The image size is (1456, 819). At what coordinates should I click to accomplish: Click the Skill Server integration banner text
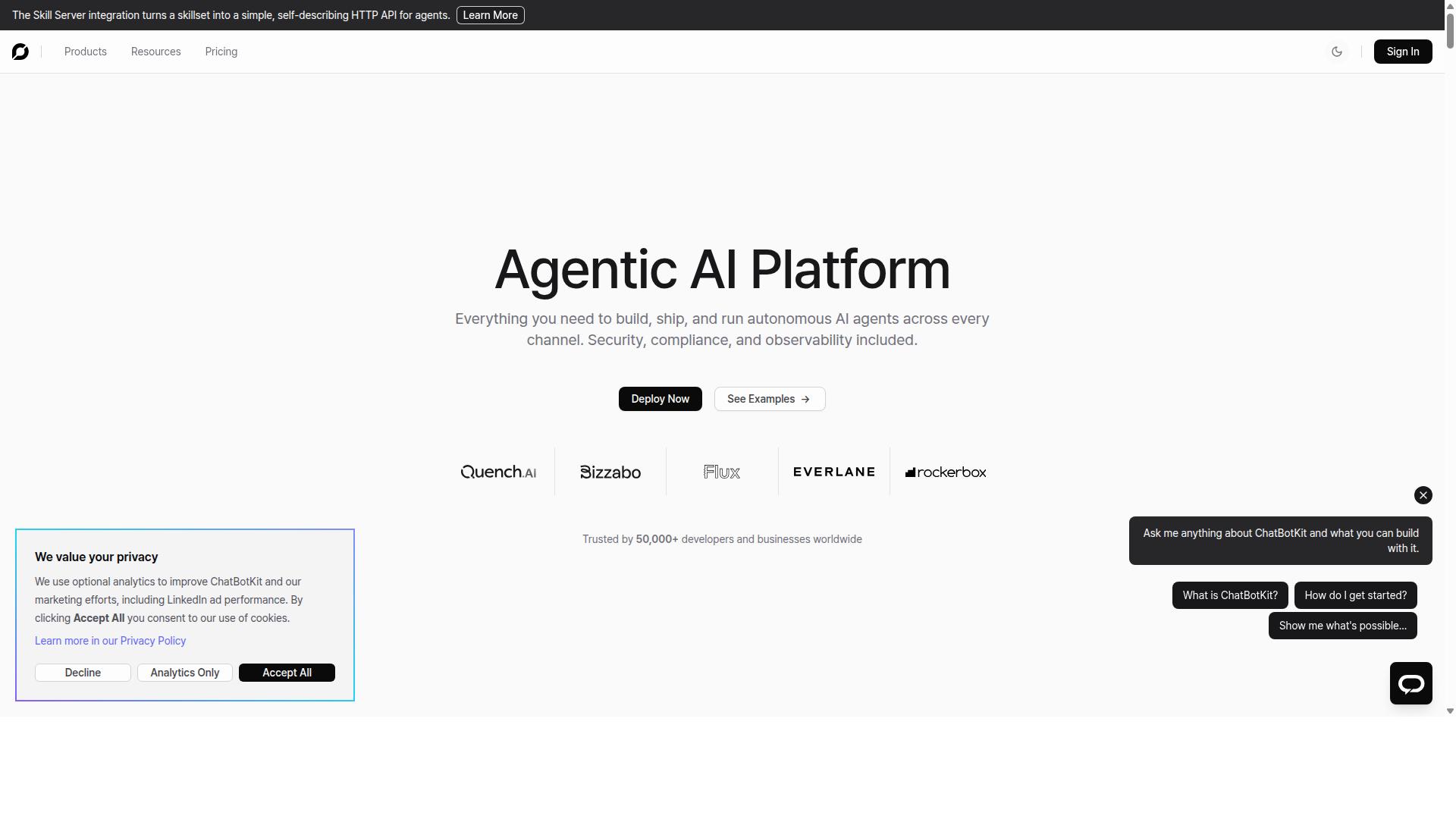[231, 15]
